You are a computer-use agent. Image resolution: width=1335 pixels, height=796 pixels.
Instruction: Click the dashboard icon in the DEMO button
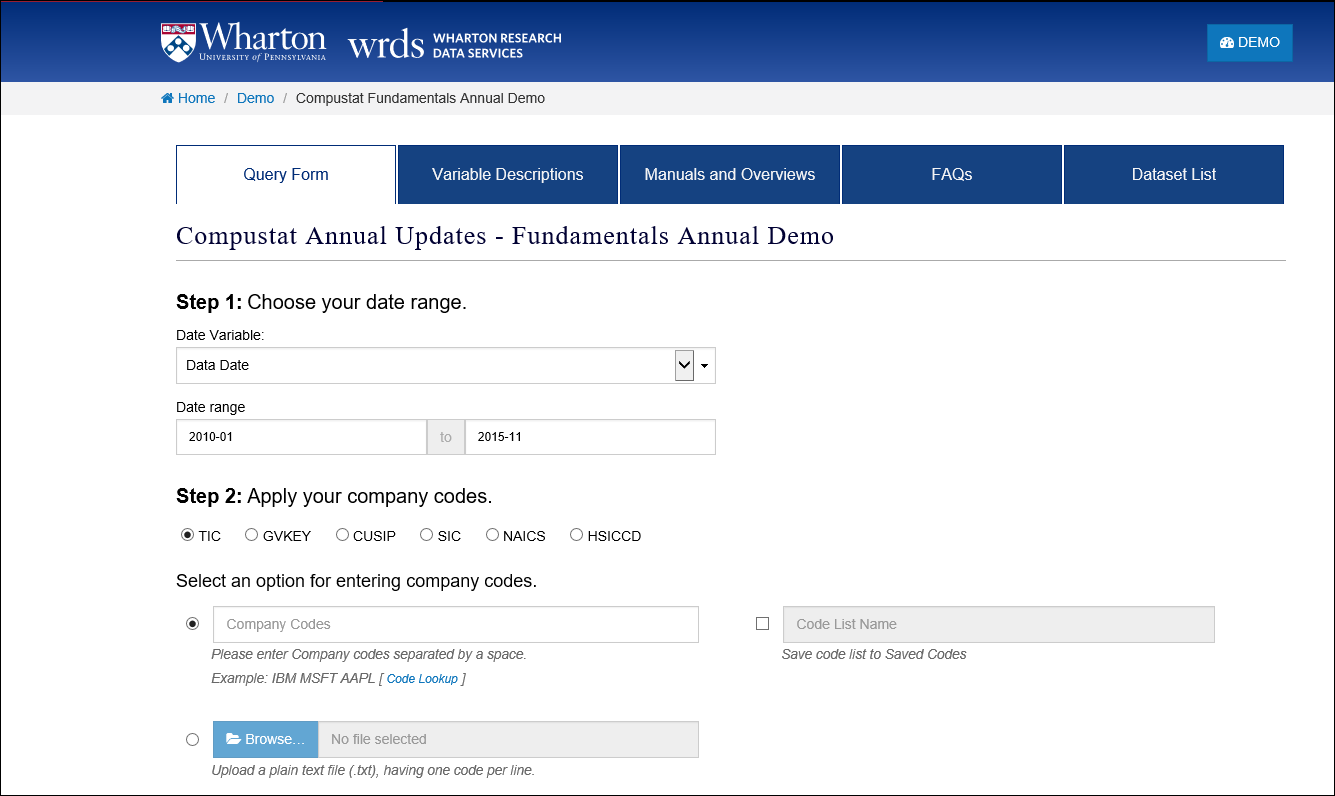(x=1227, y=43)
